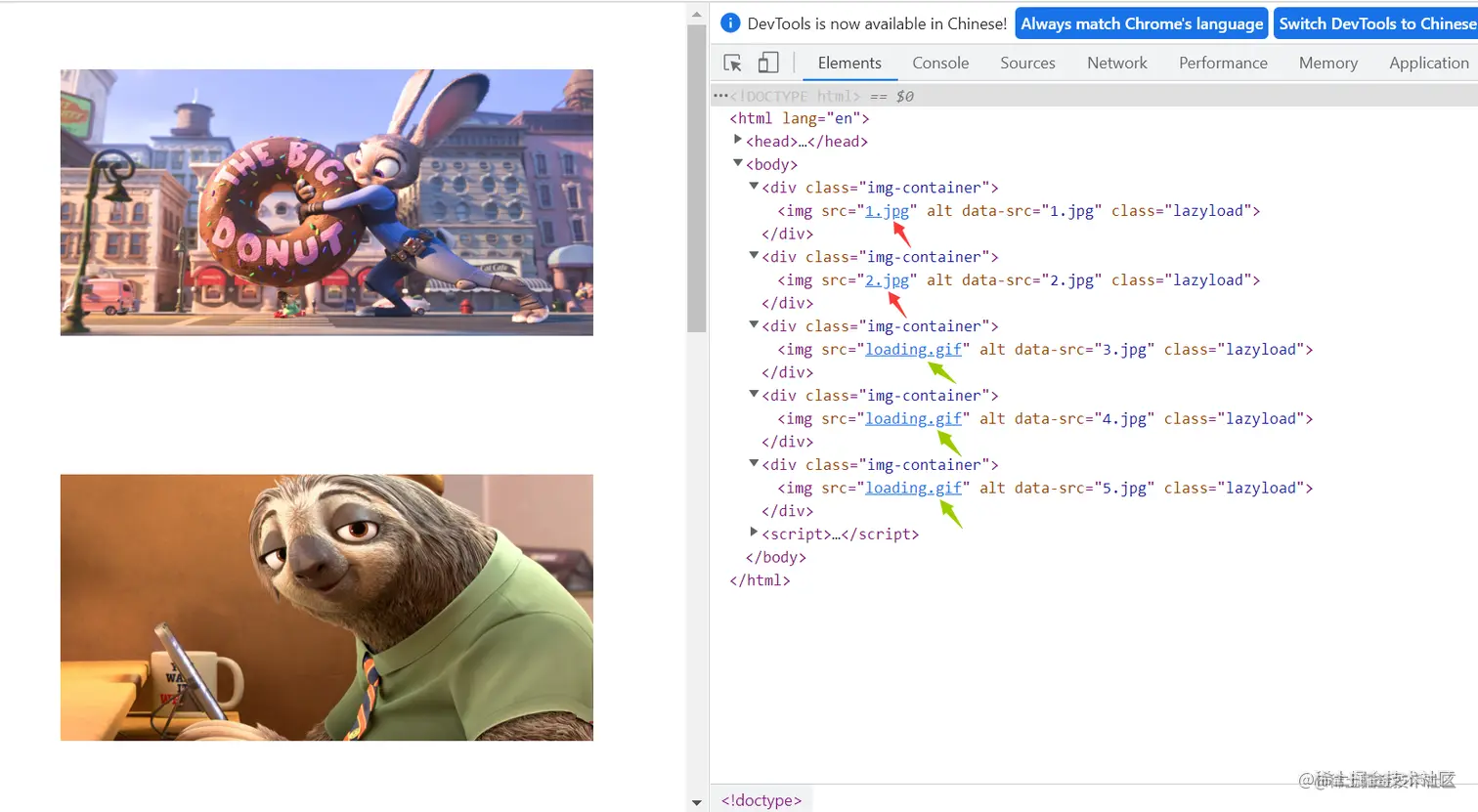Open the 2.jpg src link
1478x812 pixels.
887,280
